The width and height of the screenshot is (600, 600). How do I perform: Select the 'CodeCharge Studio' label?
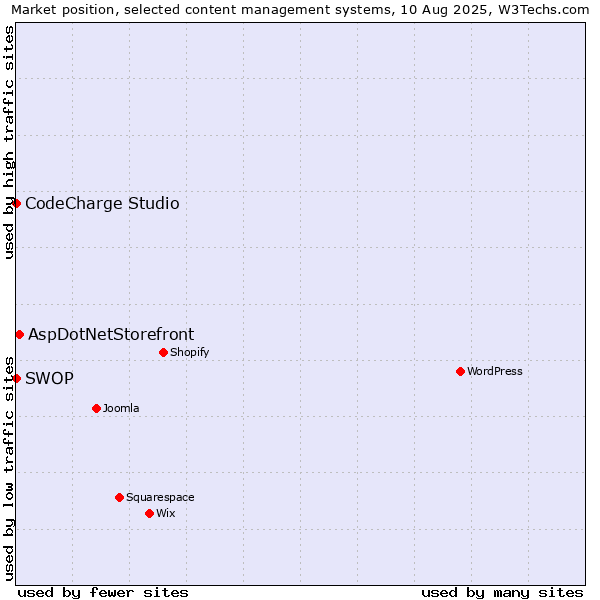pos(102,204)
